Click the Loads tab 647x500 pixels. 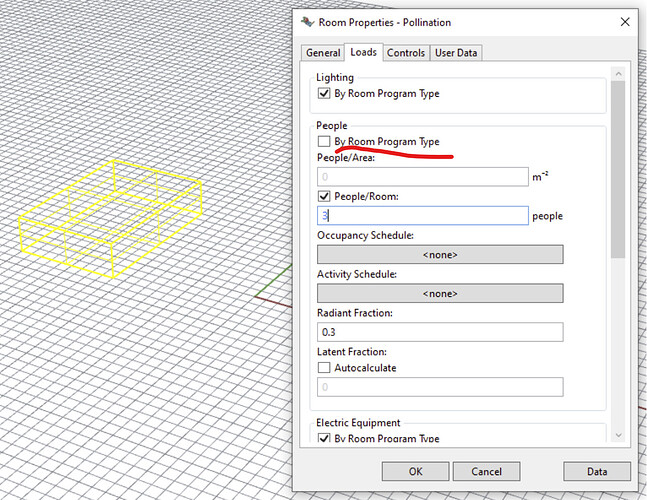tap(363, 53)
